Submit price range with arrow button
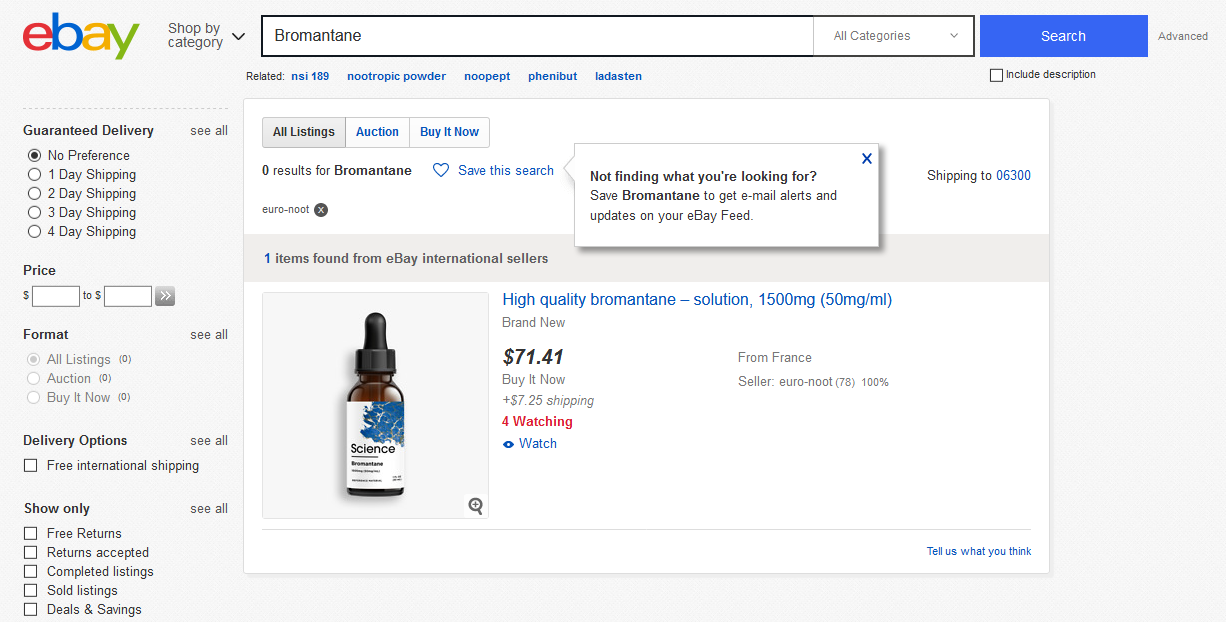This screenshot has width=1226, height=622. pyautogui.click(x=165, y=296)
